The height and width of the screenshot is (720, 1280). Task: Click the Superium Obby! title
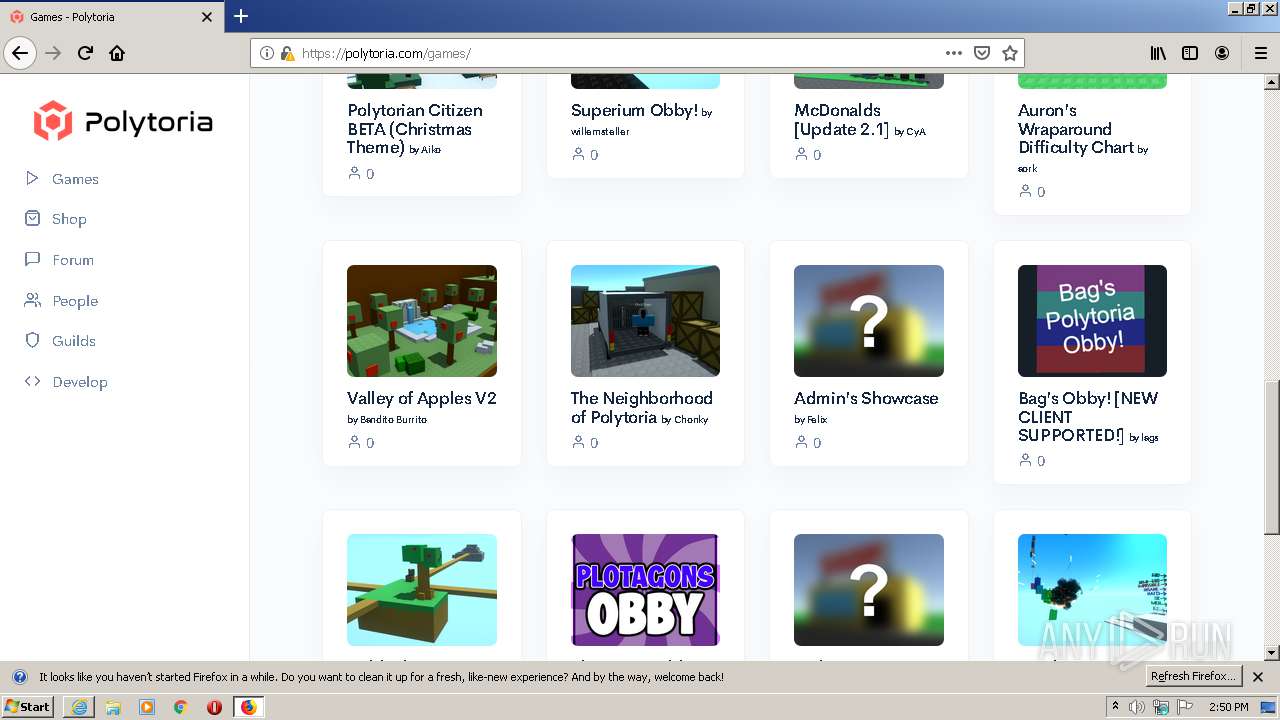634,110
